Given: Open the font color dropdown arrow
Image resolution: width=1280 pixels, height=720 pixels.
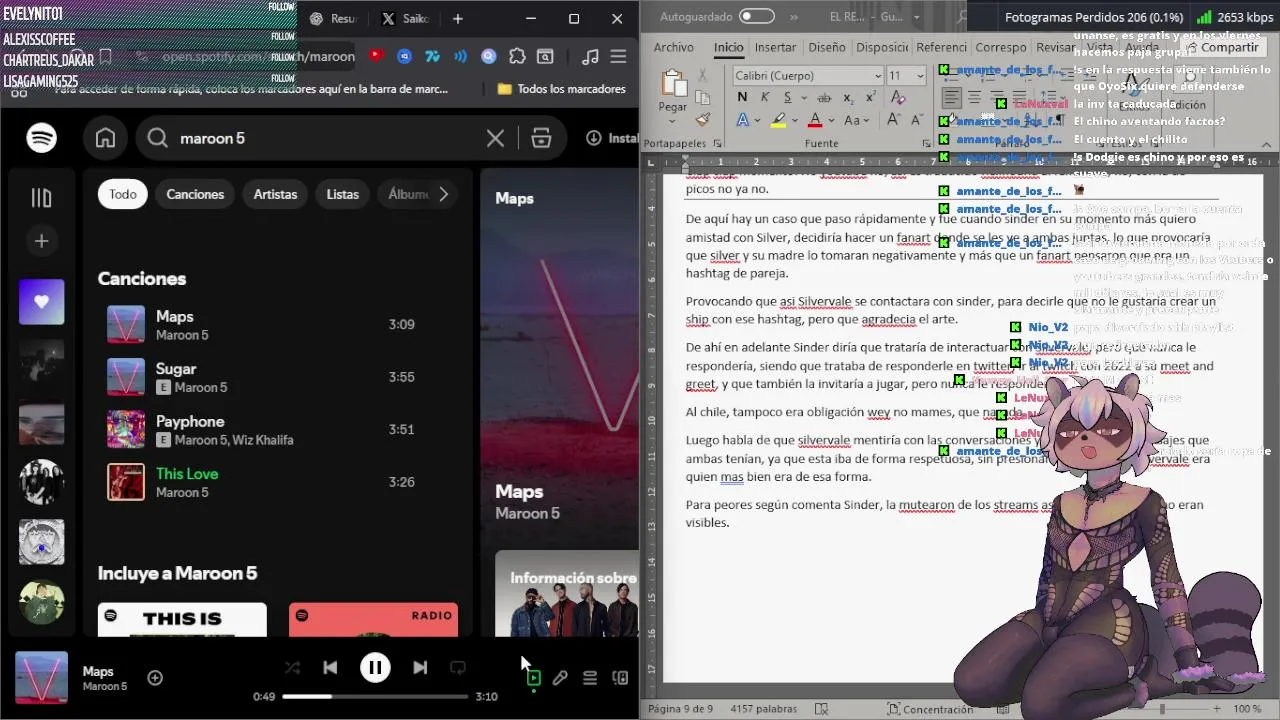Looking at the screenshot, I should click(x=831, y=121).
